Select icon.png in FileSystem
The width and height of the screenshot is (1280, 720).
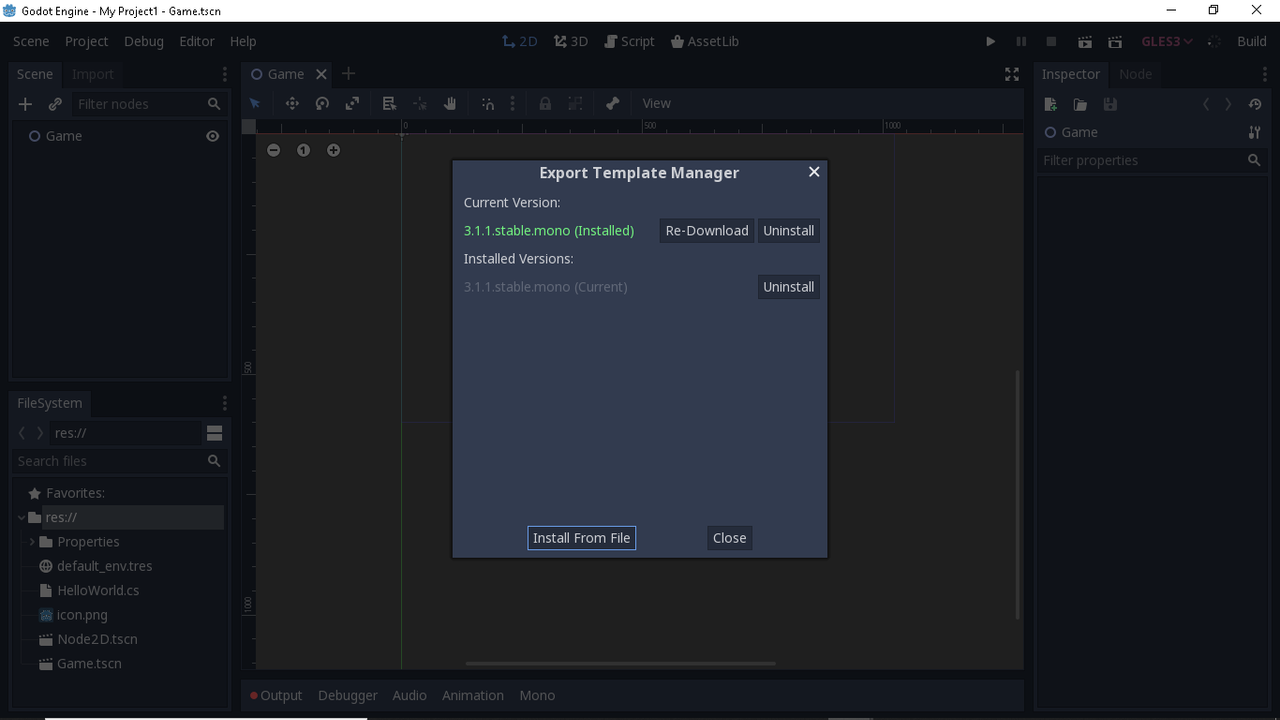(82, 615)
